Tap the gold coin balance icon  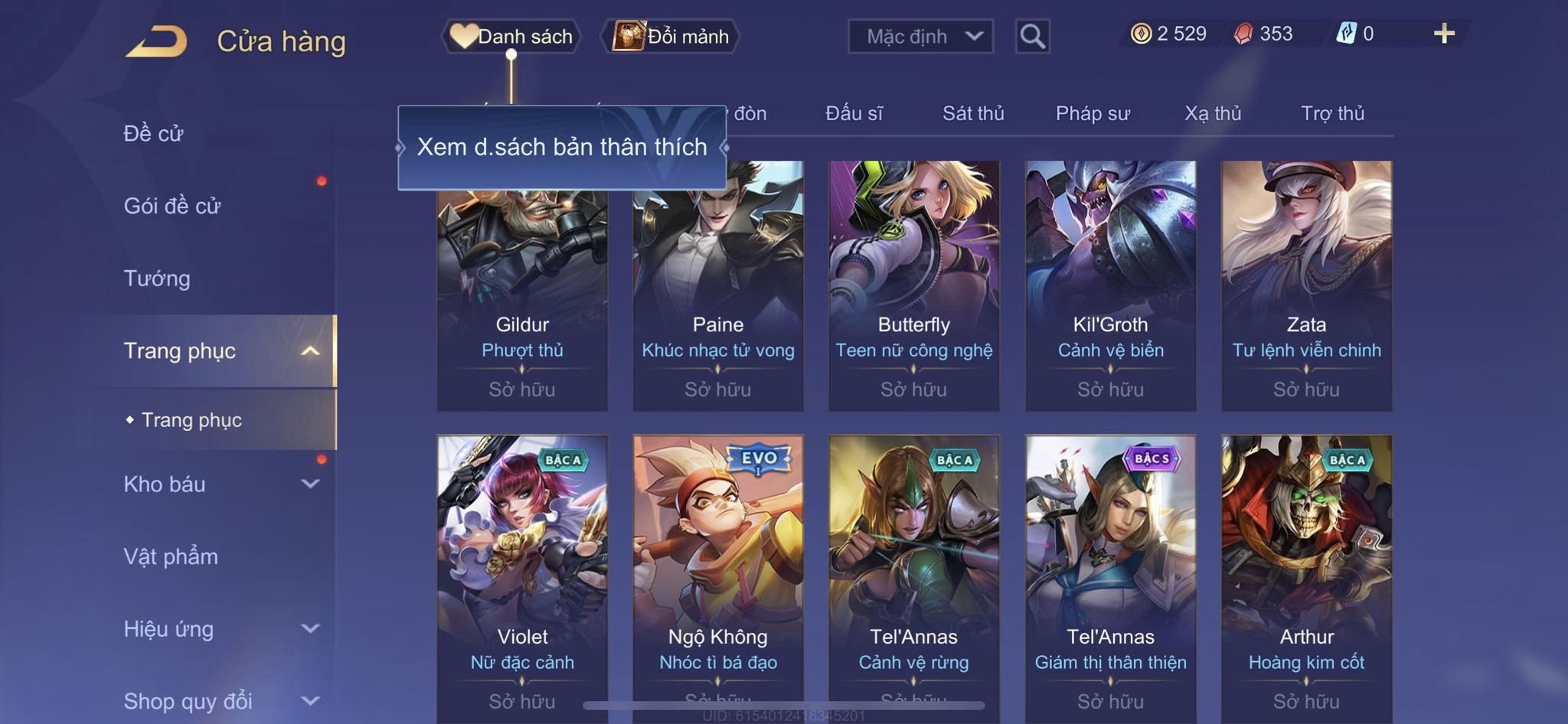[1141, 34]
